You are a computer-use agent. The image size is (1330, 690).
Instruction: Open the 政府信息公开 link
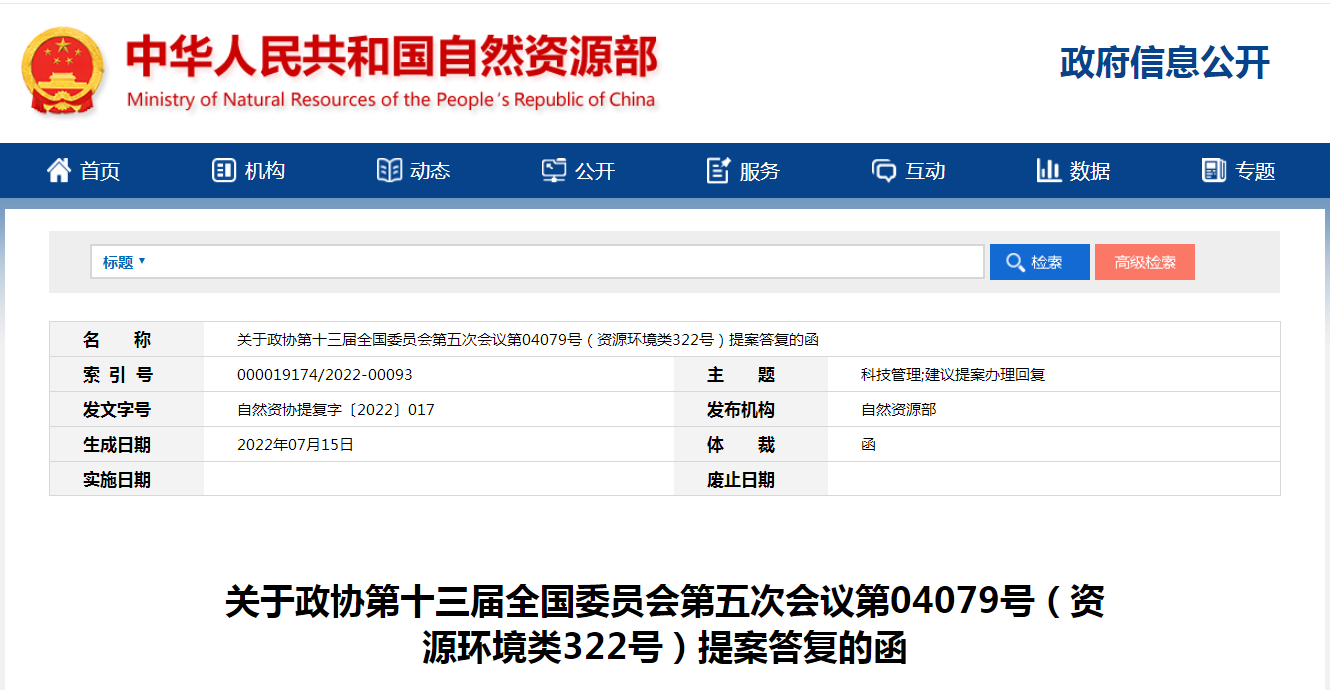1163,62
